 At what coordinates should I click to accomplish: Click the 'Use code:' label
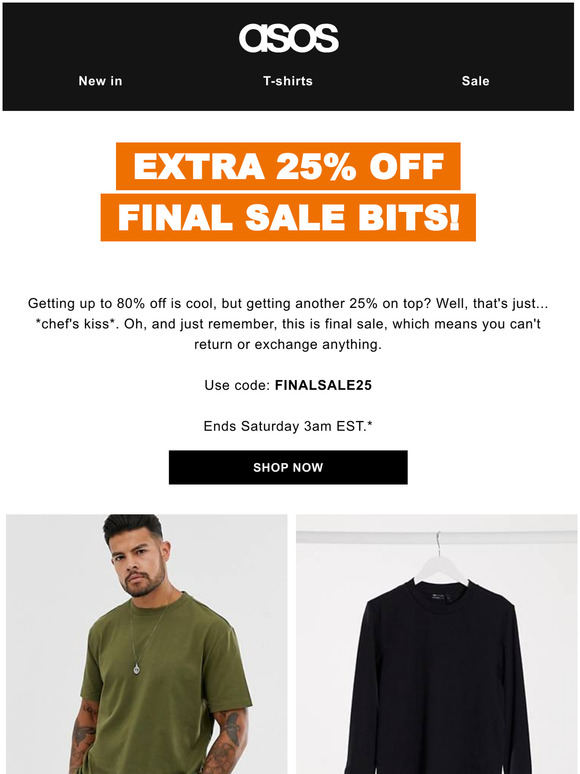(237, 385)
